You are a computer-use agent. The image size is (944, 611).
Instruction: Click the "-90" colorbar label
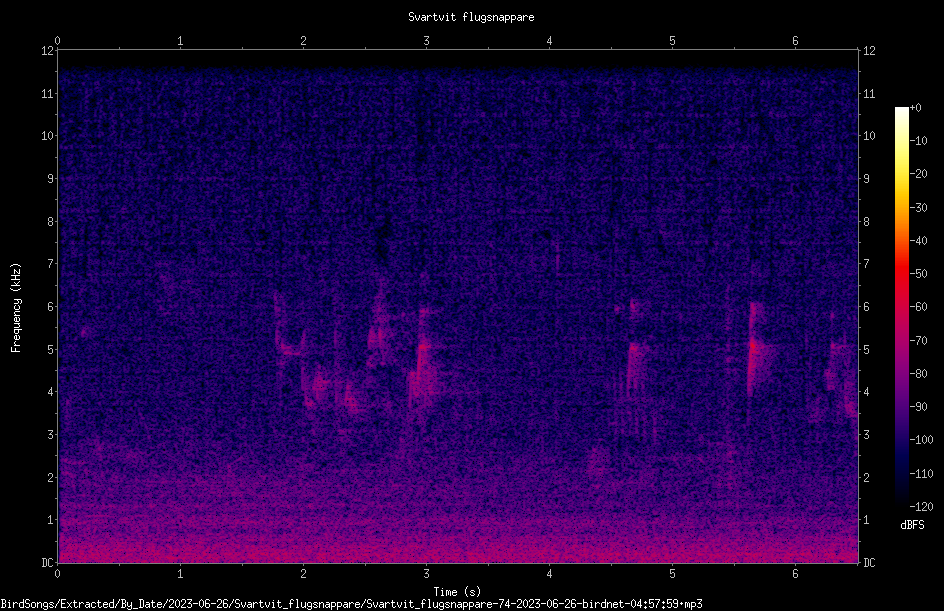point(919,407)
